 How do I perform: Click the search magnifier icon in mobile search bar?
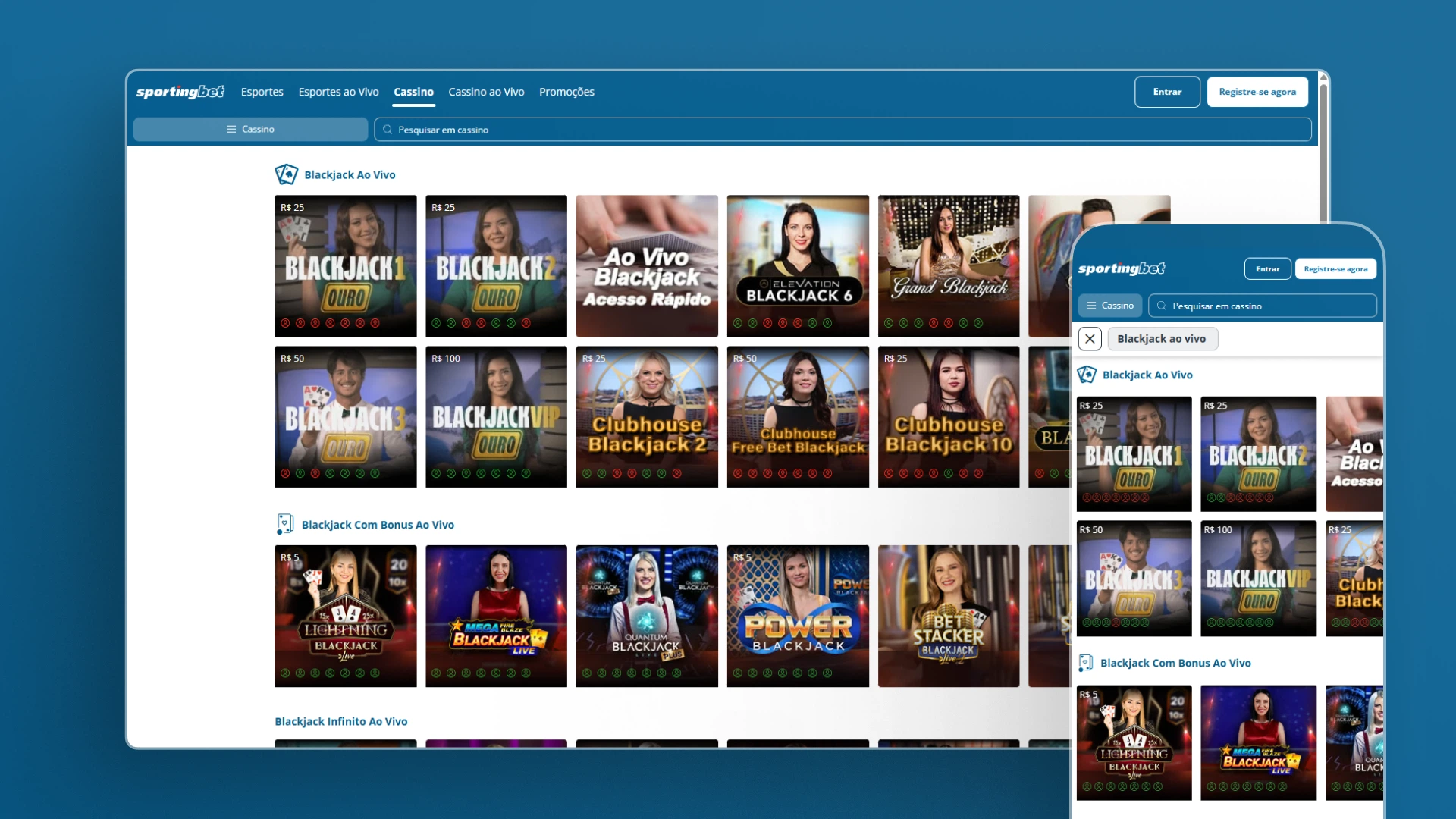pos(1161,306)
